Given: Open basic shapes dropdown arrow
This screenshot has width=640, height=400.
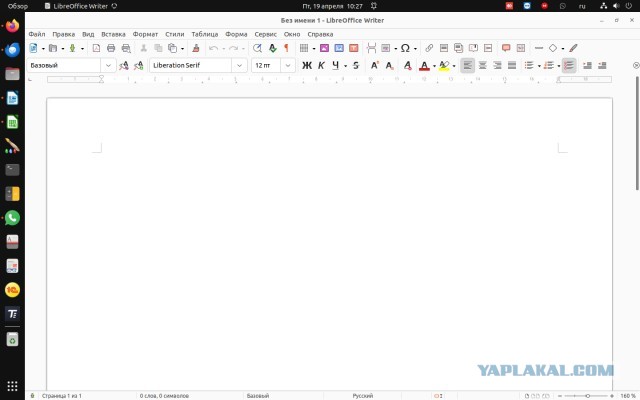Looking at the screenshot, I should point(562,49).
